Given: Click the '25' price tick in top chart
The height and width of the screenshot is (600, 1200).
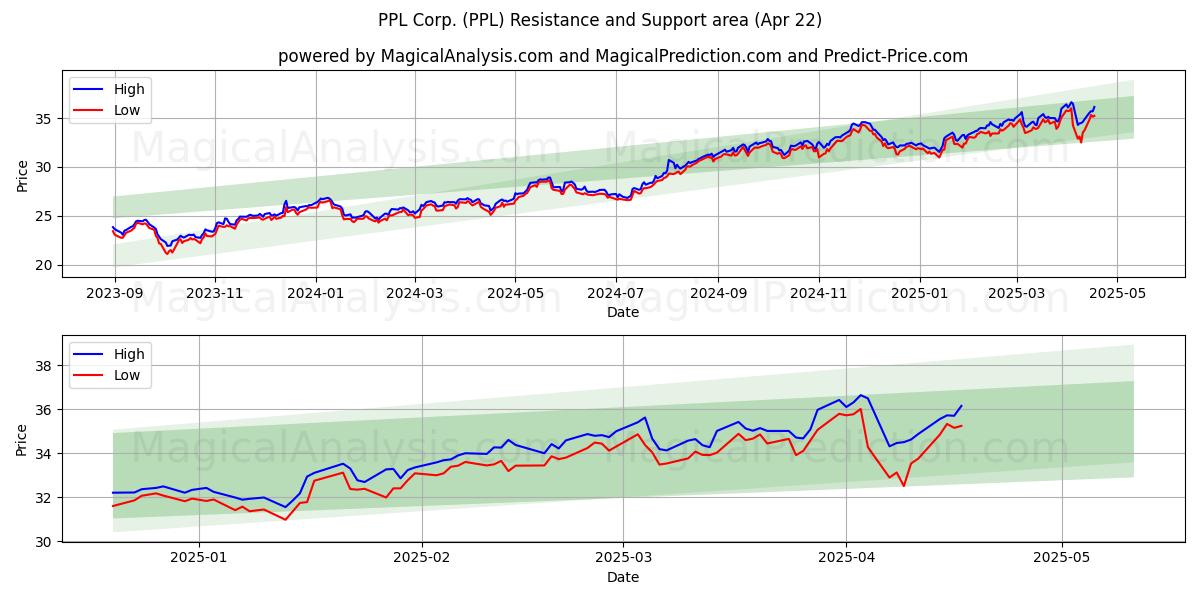Looking at the screenshot, I should click(x=45, y=216).
